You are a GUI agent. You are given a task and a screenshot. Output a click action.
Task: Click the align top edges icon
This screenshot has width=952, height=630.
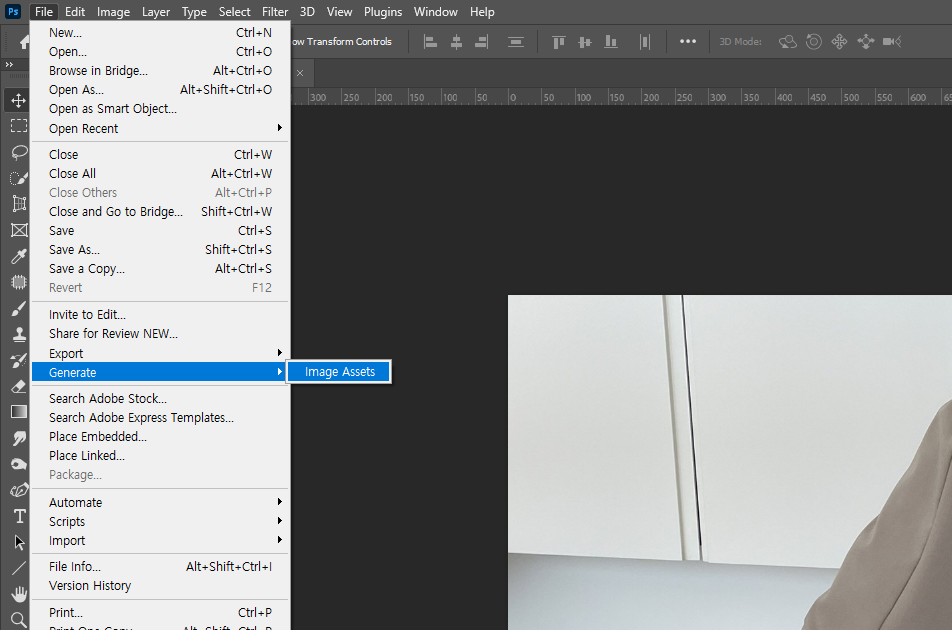pyautogui.click(x=559, y=42)
